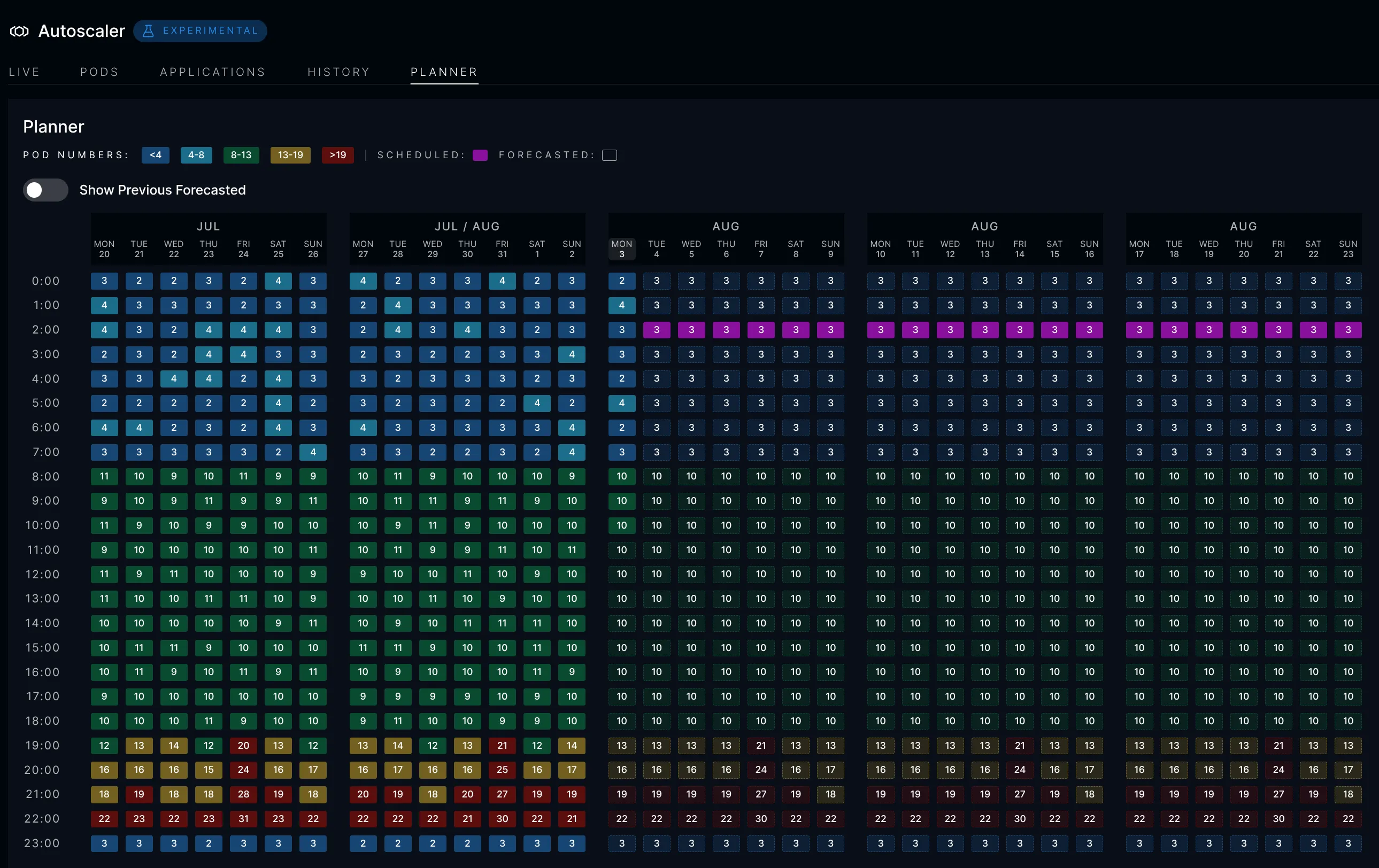Viewport: 1379px width, 868px height.
Task: Click cell for MON 27 at 21:00
Action: pos(363,794)
